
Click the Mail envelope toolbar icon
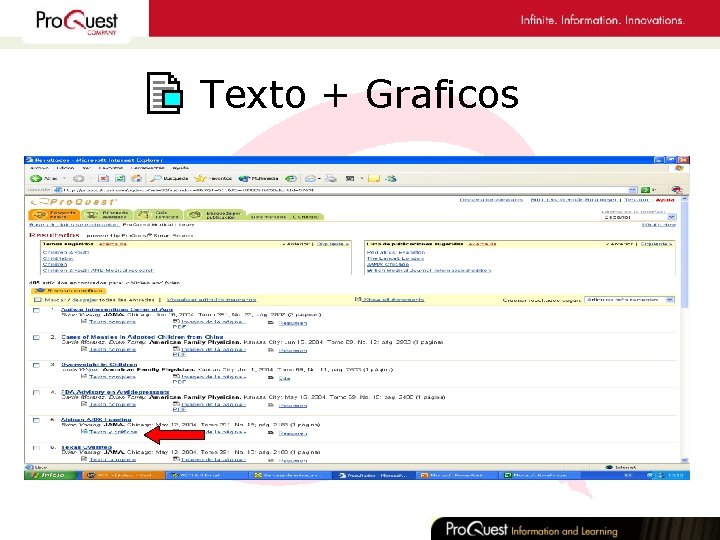(310, 178)
